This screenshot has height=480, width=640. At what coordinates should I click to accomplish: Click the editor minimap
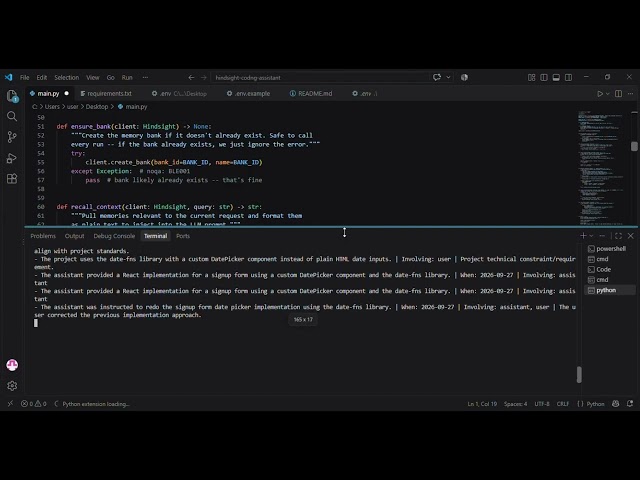click(x=603, y=167)
